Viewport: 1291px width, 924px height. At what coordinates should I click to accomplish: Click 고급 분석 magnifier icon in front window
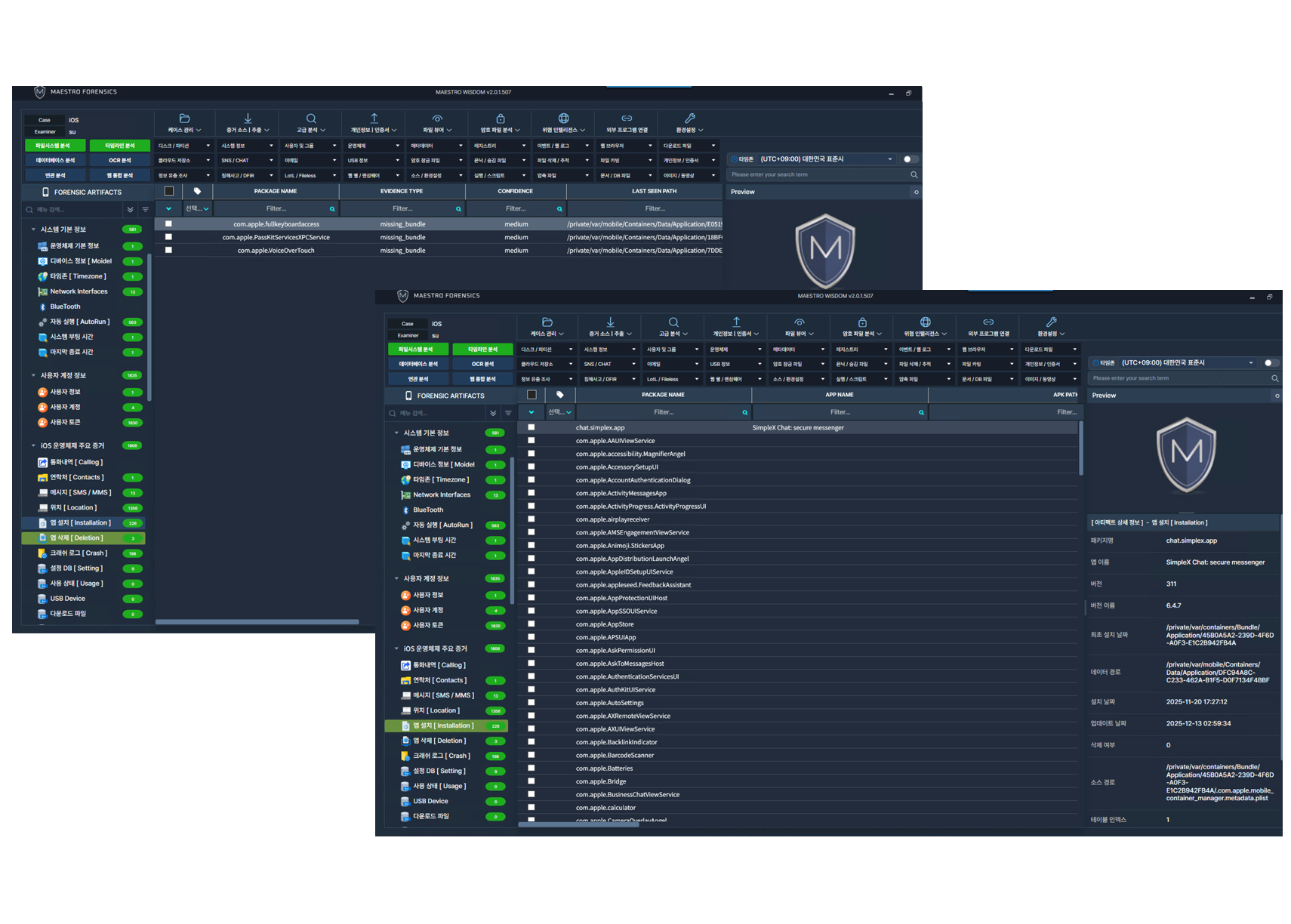point(673,322)
